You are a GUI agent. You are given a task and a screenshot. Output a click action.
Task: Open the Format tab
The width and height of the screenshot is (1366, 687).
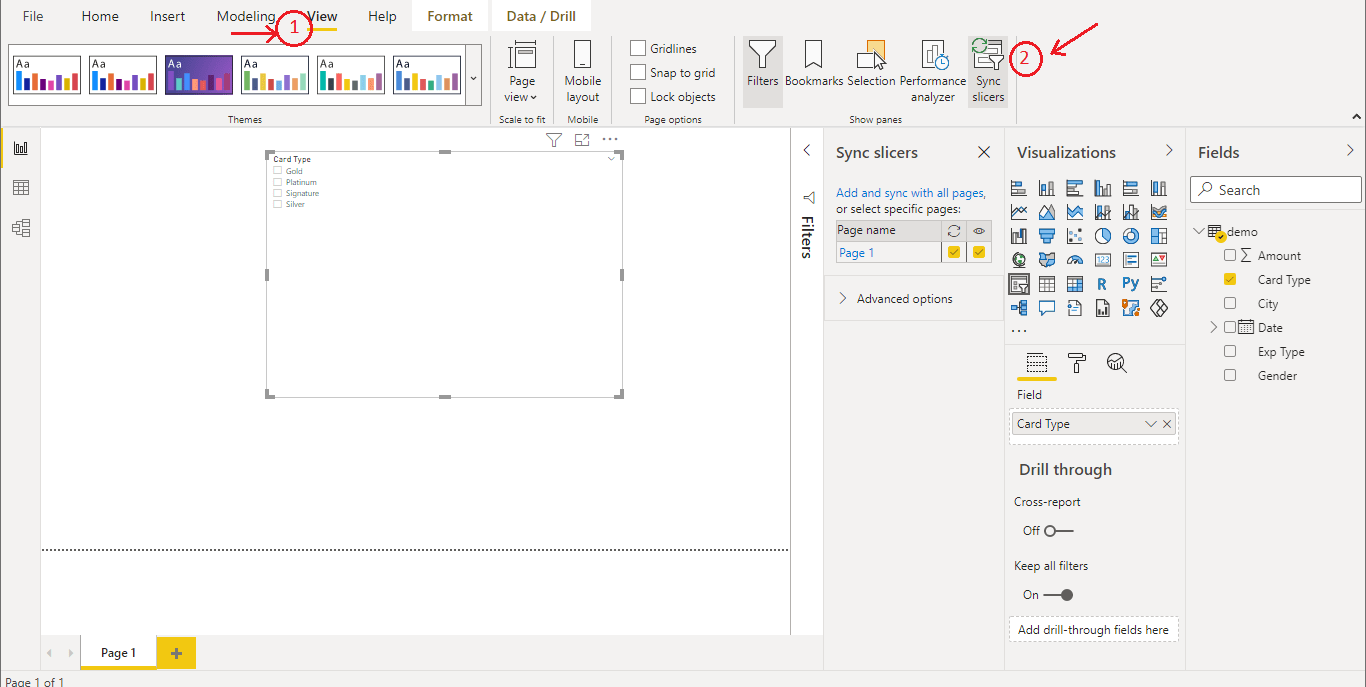[x=449, y=15]
